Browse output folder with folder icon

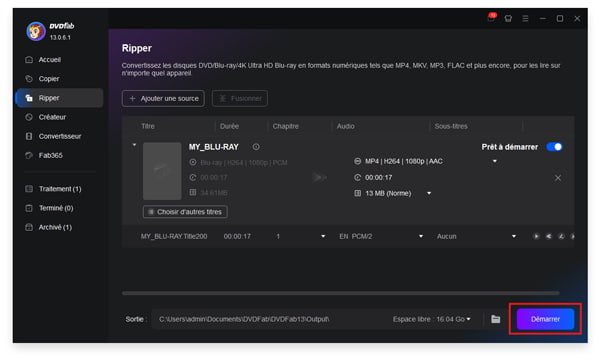click(x=496, y=319)
